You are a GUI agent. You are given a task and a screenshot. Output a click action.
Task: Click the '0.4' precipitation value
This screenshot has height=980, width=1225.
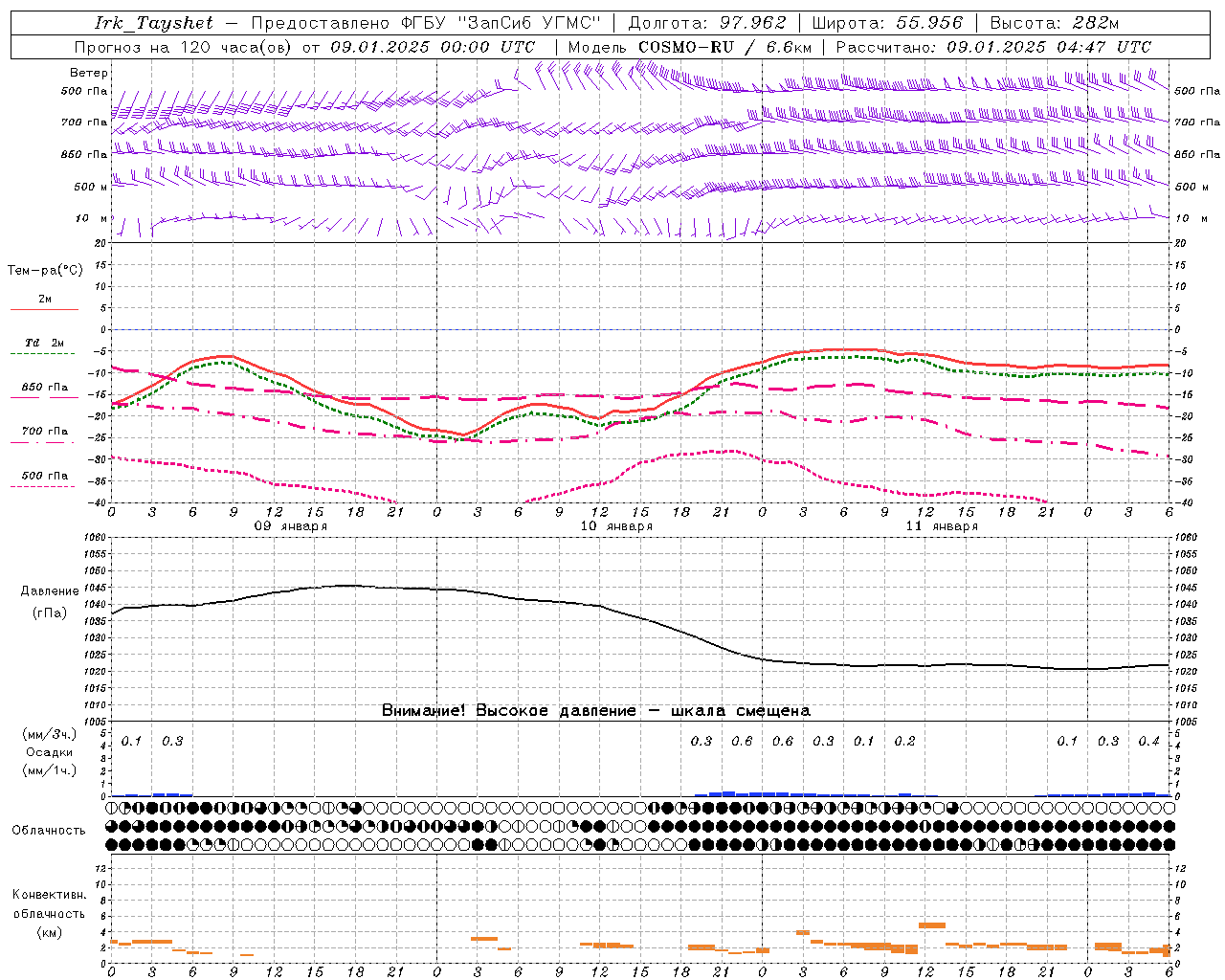(x=1148, y=741)
